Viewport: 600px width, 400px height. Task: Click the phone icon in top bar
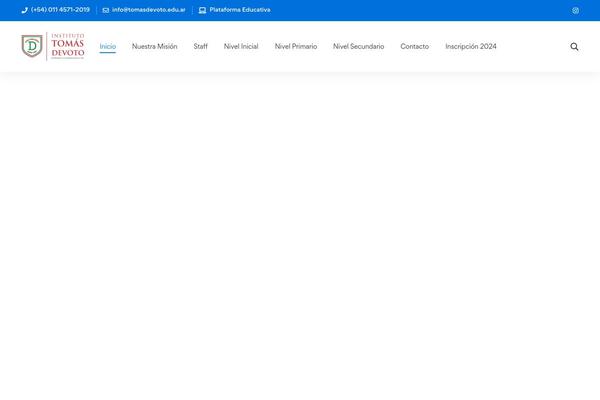tap(25, 10)
